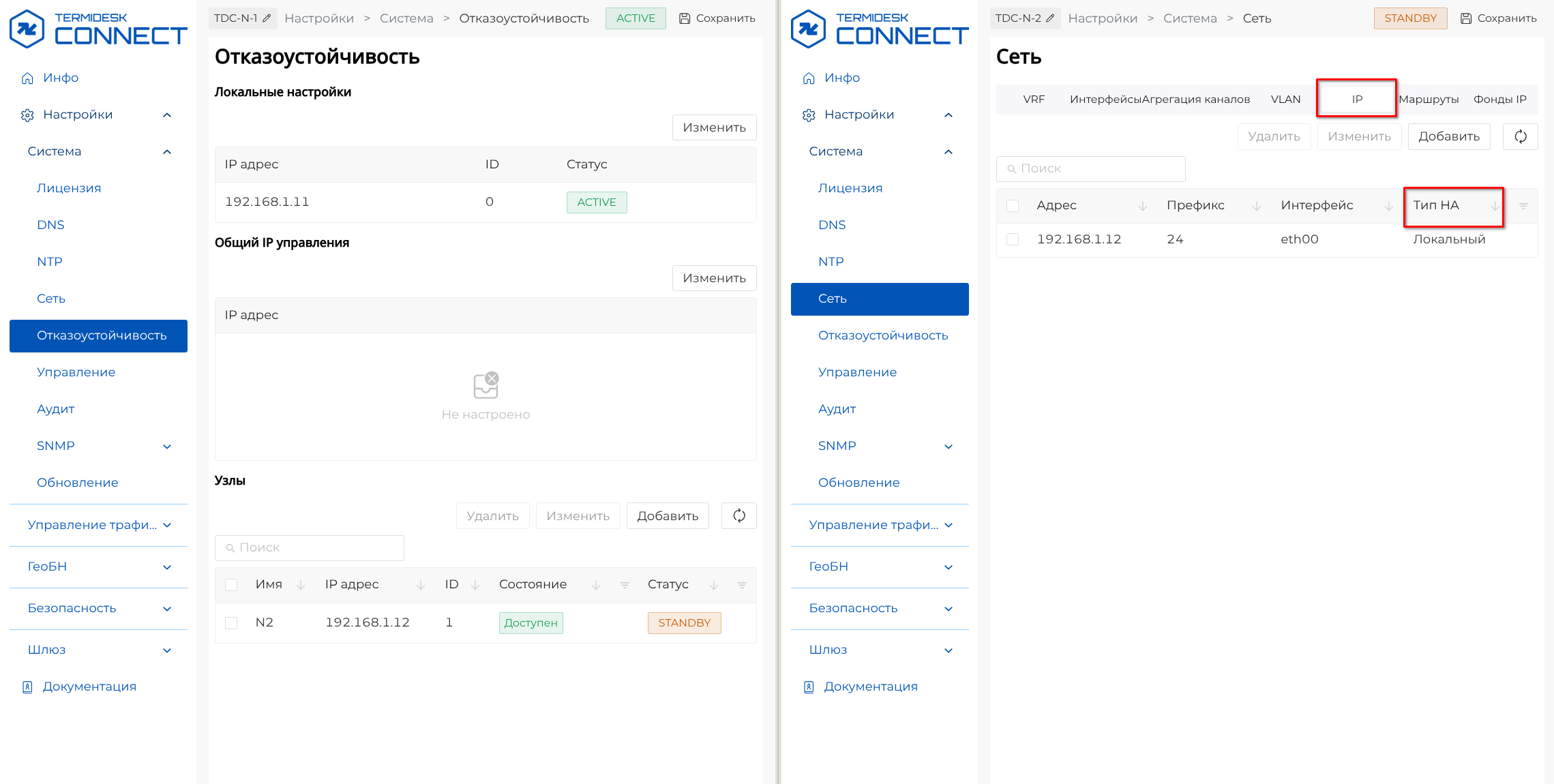Click the refresh icon in the Сеть IP panel
The width and height of the screenshot is (1554, 784).
coord(1520,136)
